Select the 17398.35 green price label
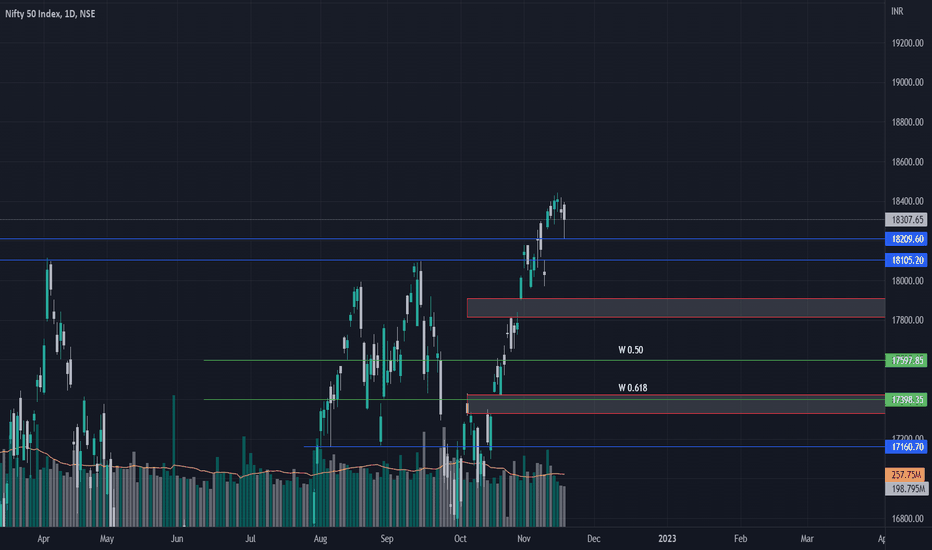This screenshot has height=550, width=932. 906,400
